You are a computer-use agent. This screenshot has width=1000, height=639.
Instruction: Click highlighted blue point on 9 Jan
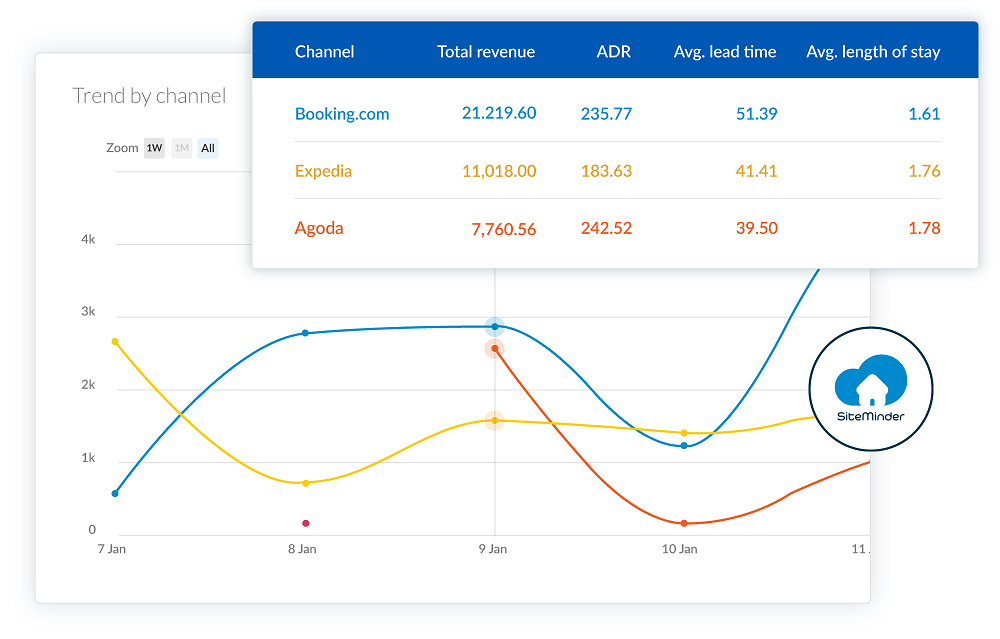tap(494, 327)
